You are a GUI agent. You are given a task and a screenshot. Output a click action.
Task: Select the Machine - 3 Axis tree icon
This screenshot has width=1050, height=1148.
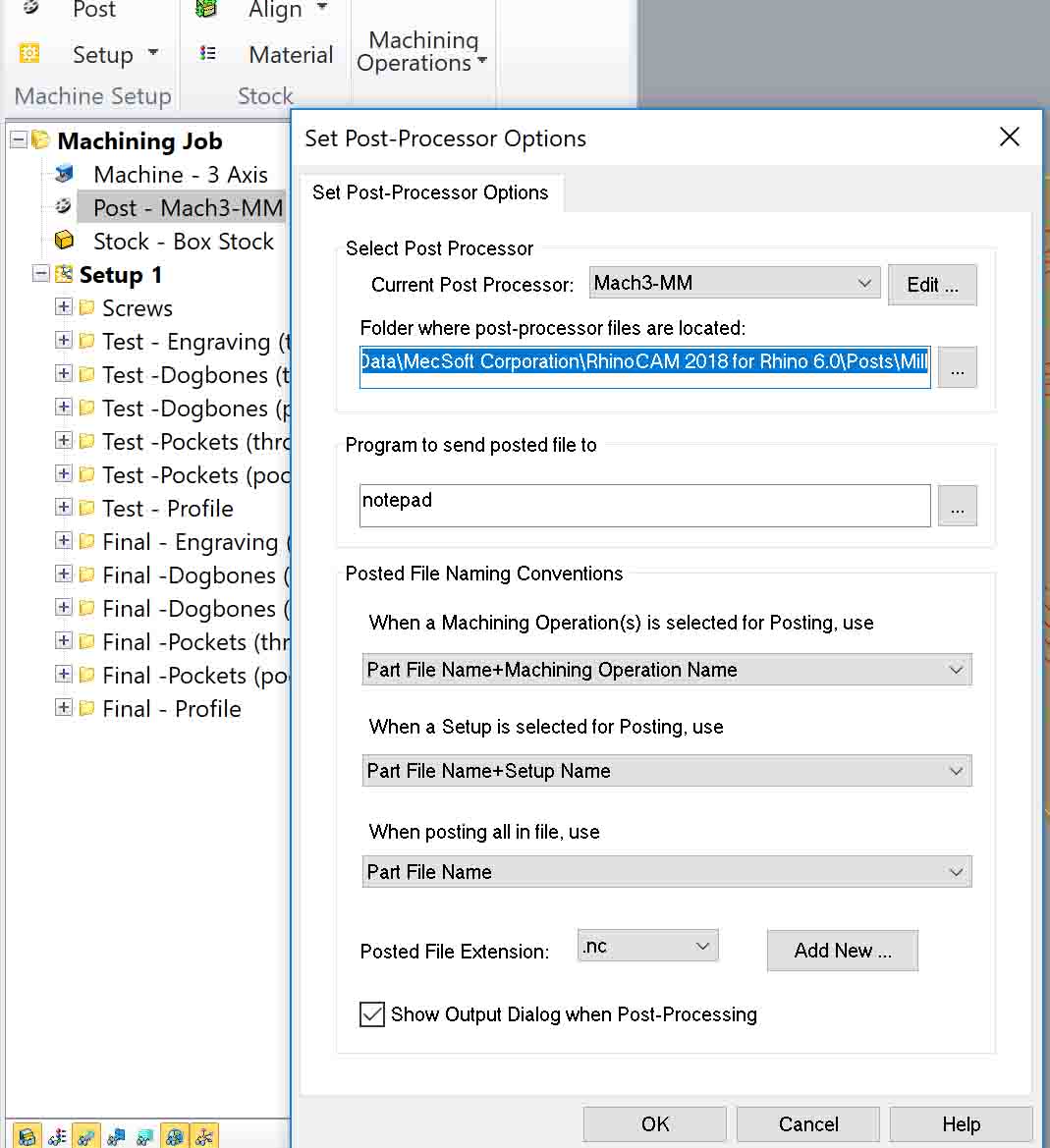65,174
